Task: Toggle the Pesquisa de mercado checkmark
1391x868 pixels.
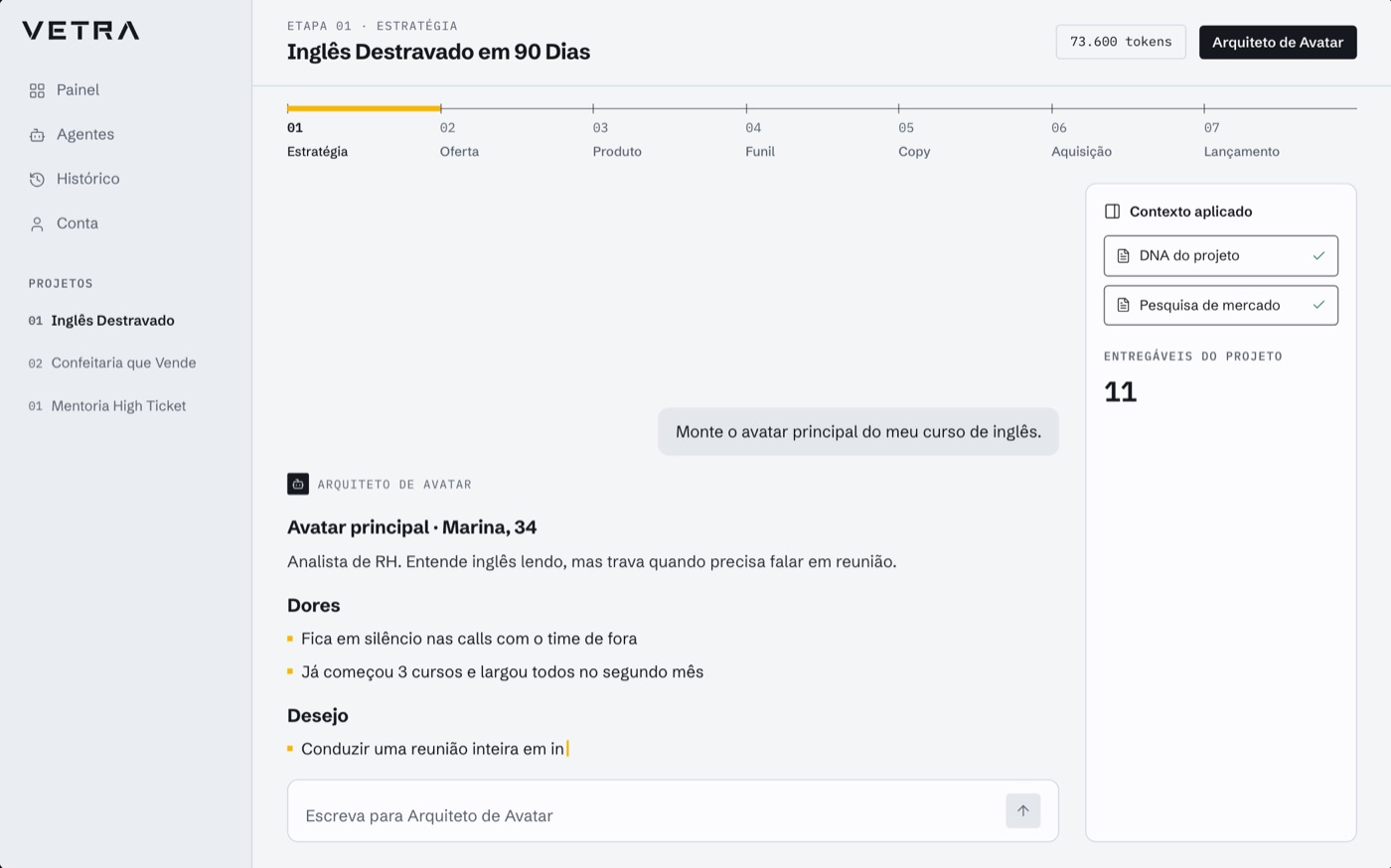Action: tap(1318, 306)
